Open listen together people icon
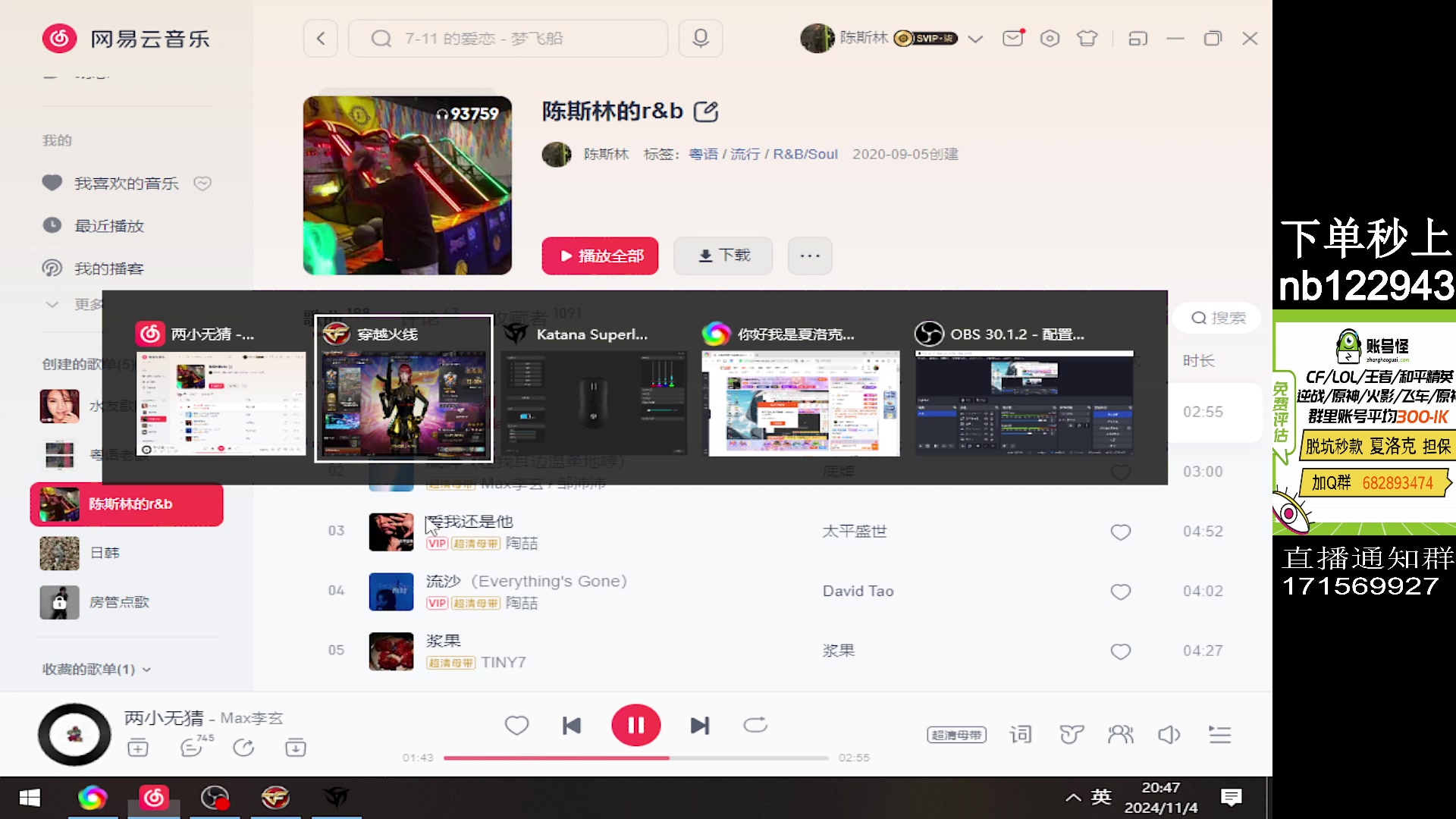Screen dimensions: 1456x819 (1120, 734)
